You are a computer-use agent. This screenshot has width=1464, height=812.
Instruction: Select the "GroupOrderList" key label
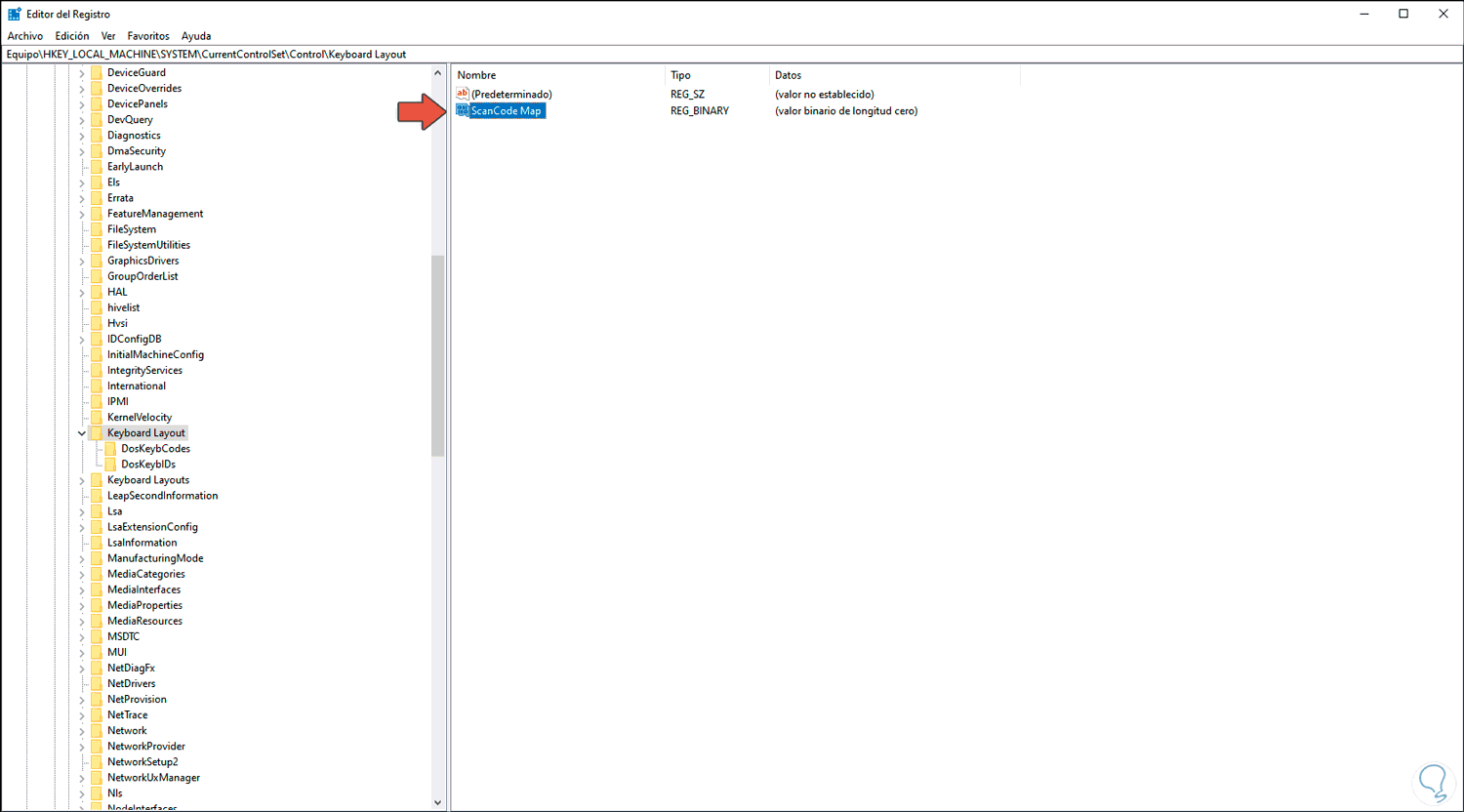click(x=142, y=276)
